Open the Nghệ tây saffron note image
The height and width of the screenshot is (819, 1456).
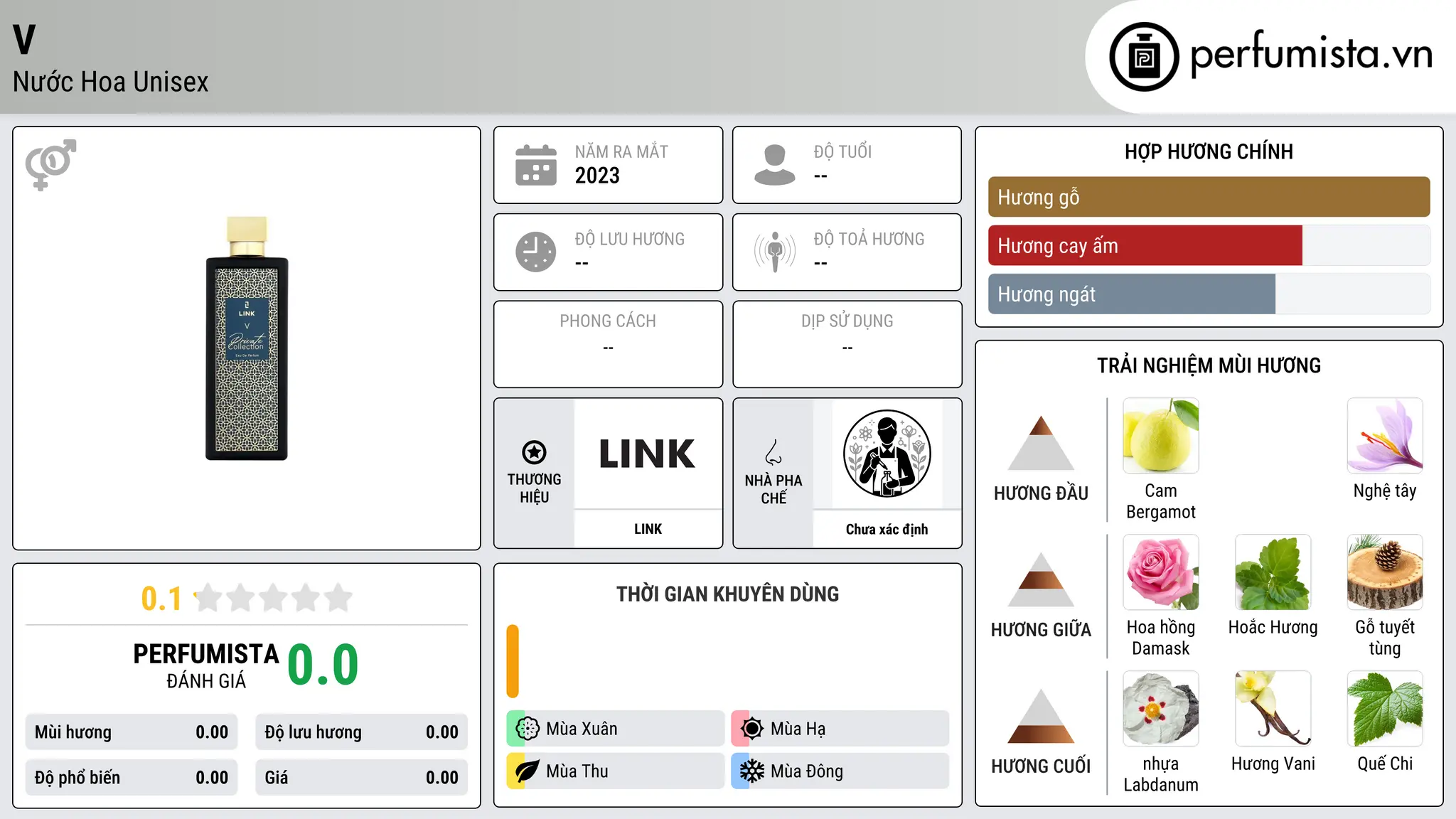click(x=1385, y=436)
